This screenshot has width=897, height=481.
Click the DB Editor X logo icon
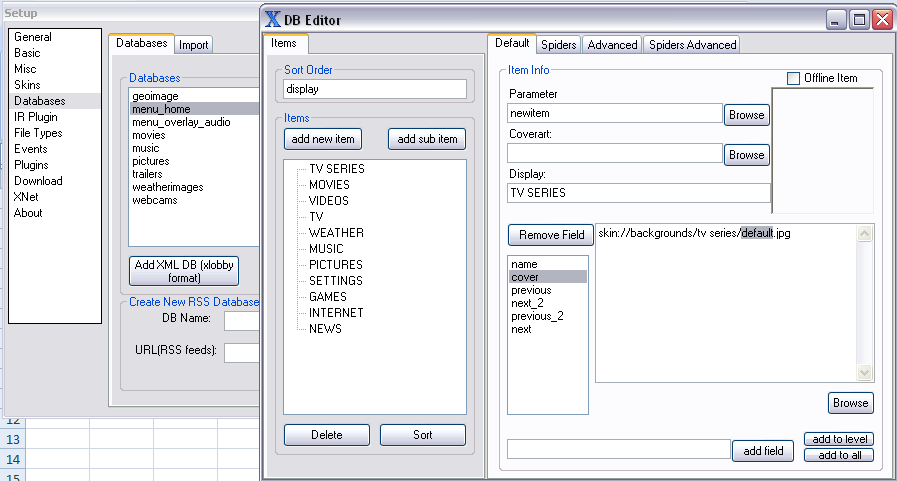coord(273,19)
